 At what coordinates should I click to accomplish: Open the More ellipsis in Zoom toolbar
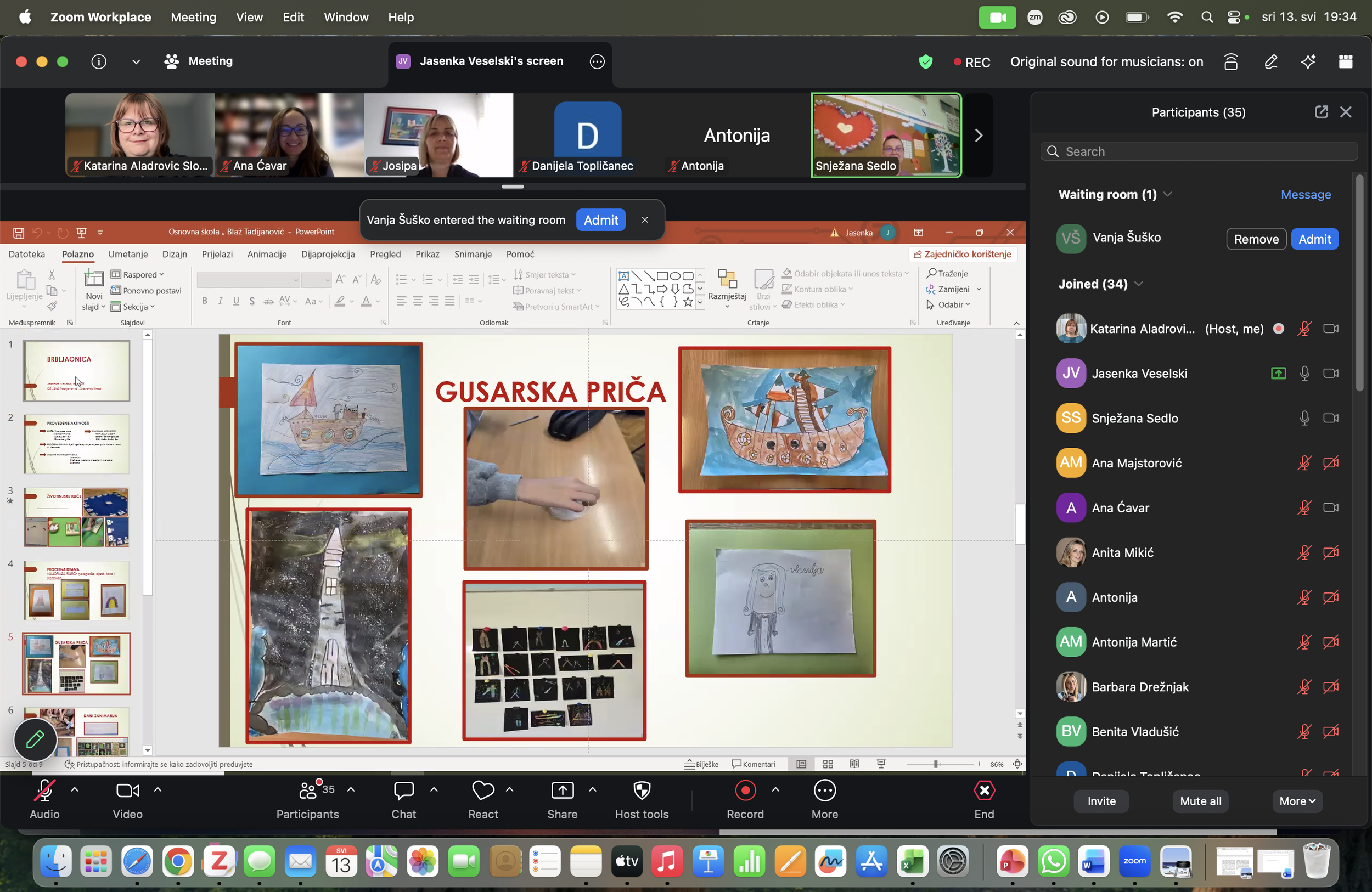coord(824,800)
